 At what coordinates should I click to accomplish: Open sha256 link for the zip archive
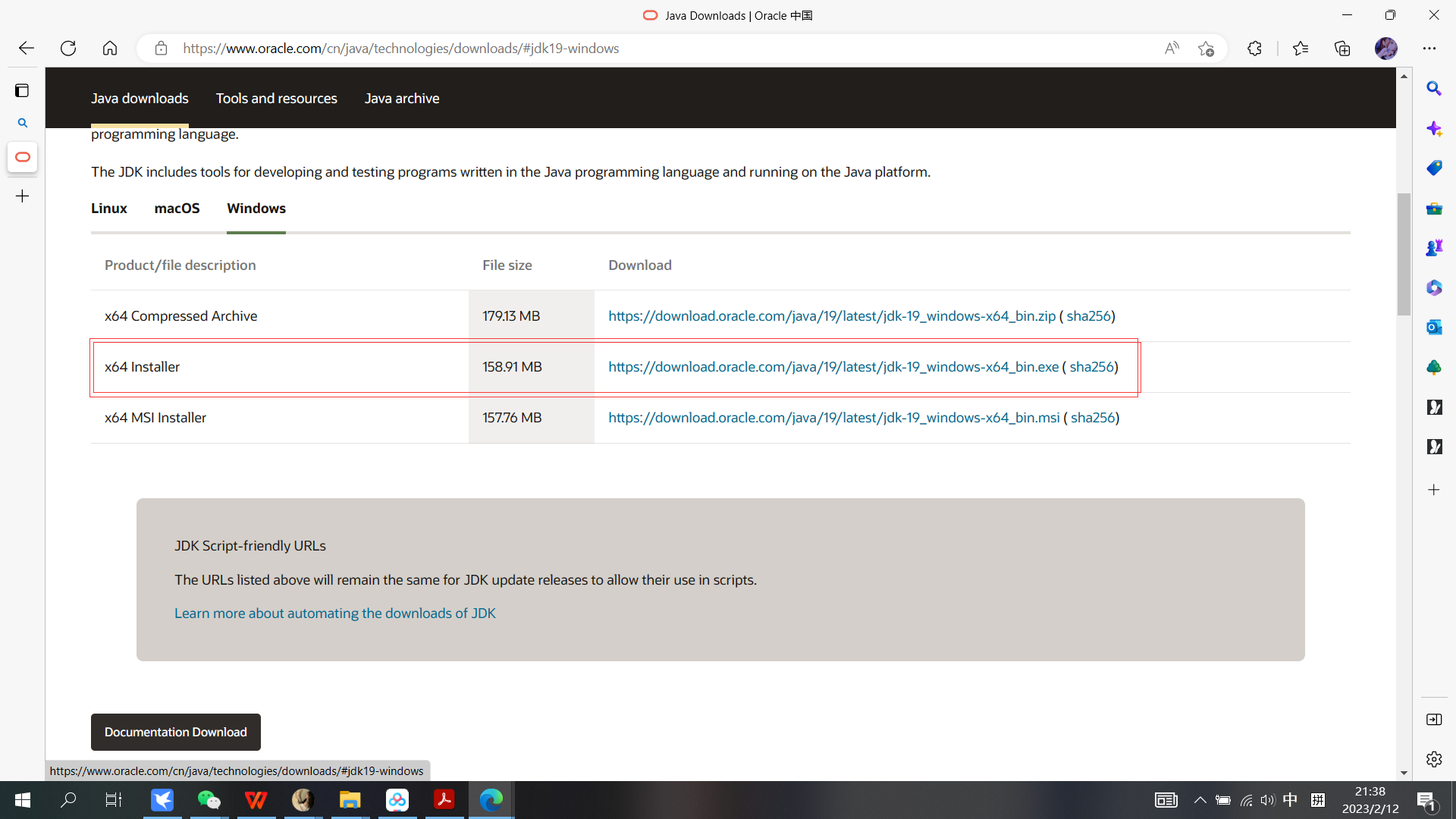pos(1088,316)
